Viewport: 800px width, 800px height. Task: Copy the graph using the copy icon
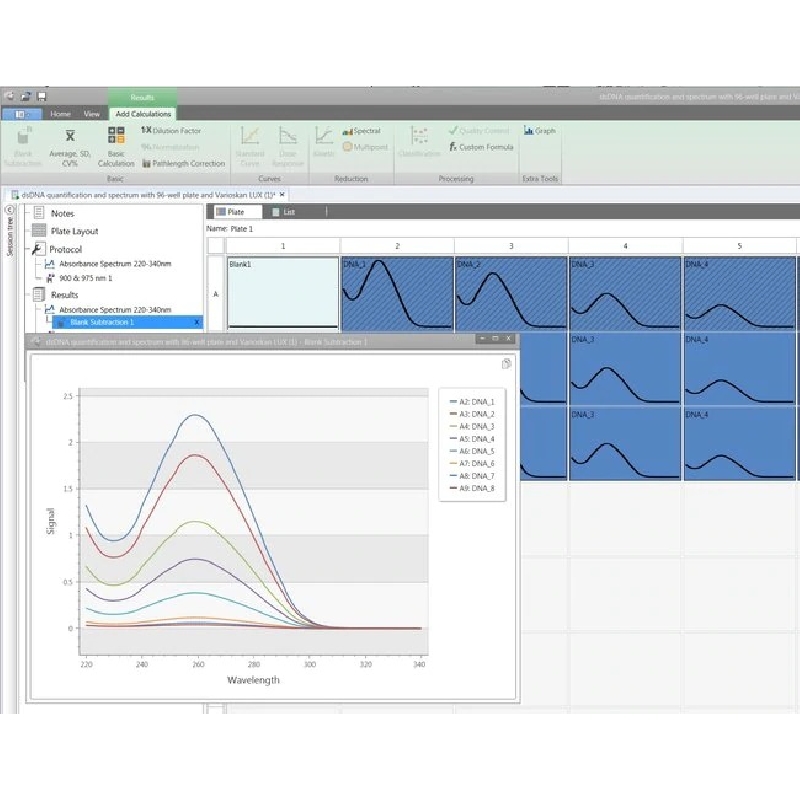tap(507, 364)
